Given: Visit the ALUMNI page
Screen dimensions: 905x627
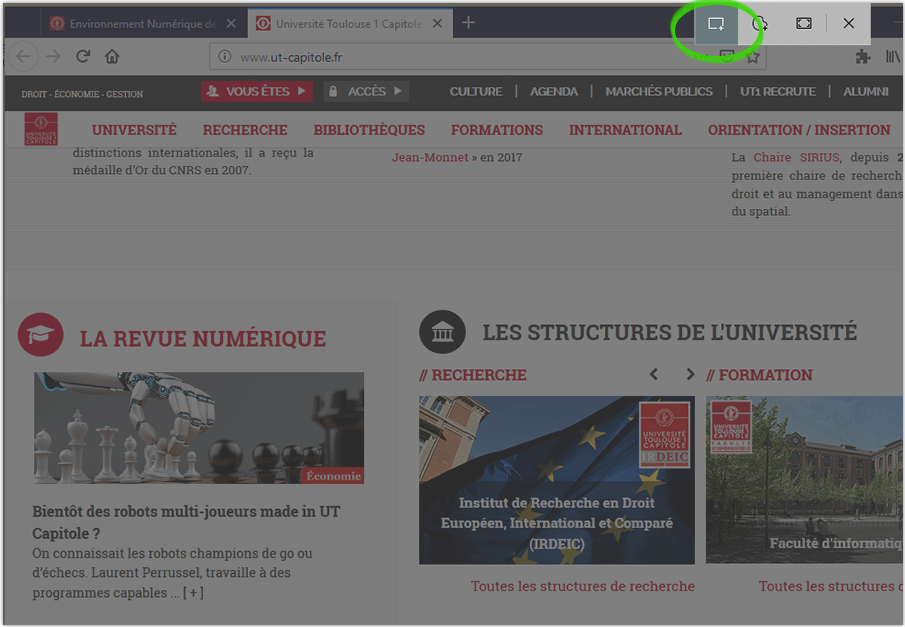Looking at the screenshot, I should pos(866,92).
